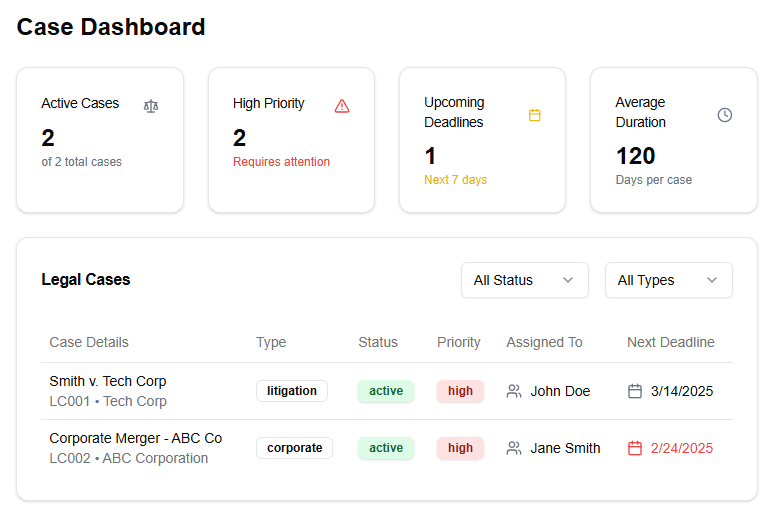
Task: Click the High Priority warning triangle icon
Action: [x=342, y=105]
